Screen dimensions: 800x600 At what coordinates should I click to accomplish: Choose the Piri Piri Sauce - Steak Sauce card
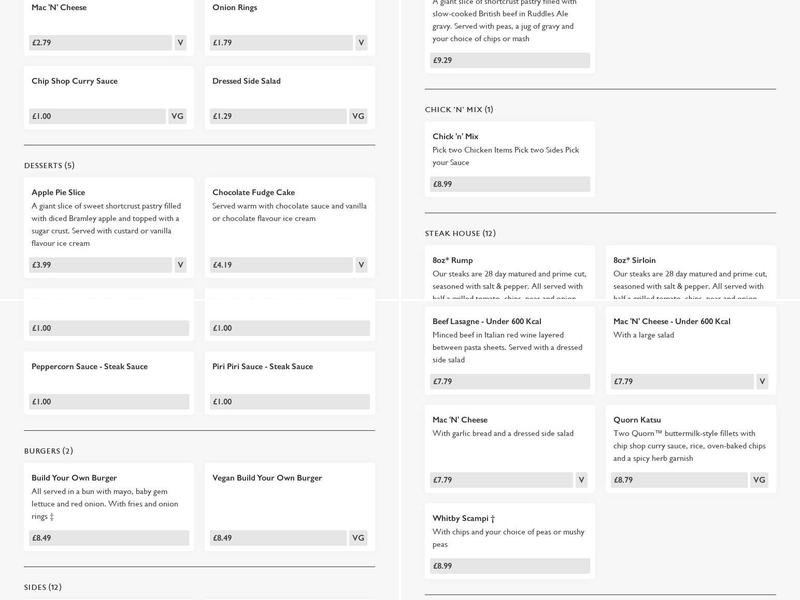tap(290, 381)
